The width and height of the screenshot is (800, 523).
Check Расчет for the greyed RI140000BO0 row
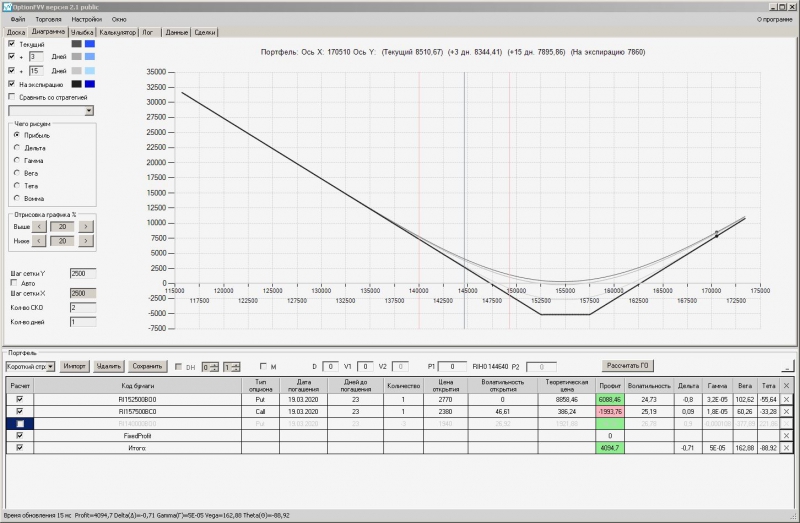pos(20,424)
